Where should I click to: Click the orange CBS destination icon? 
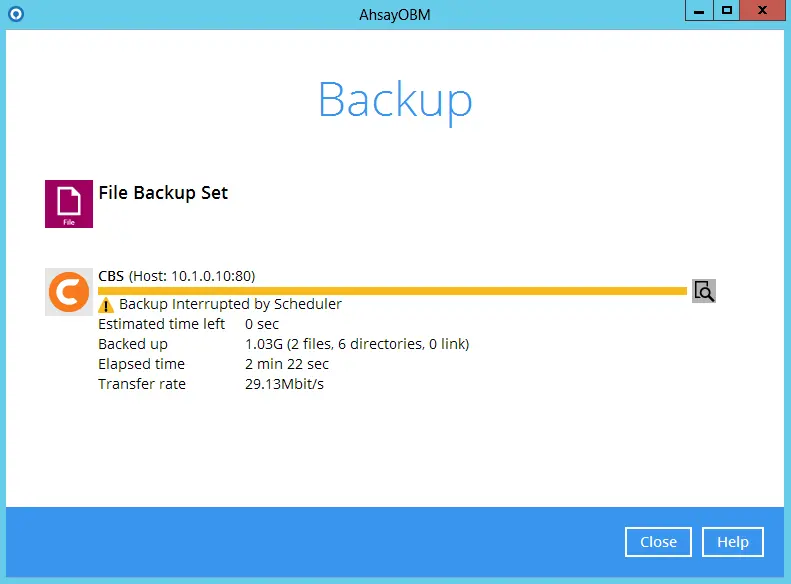click(x=70, y=292)
